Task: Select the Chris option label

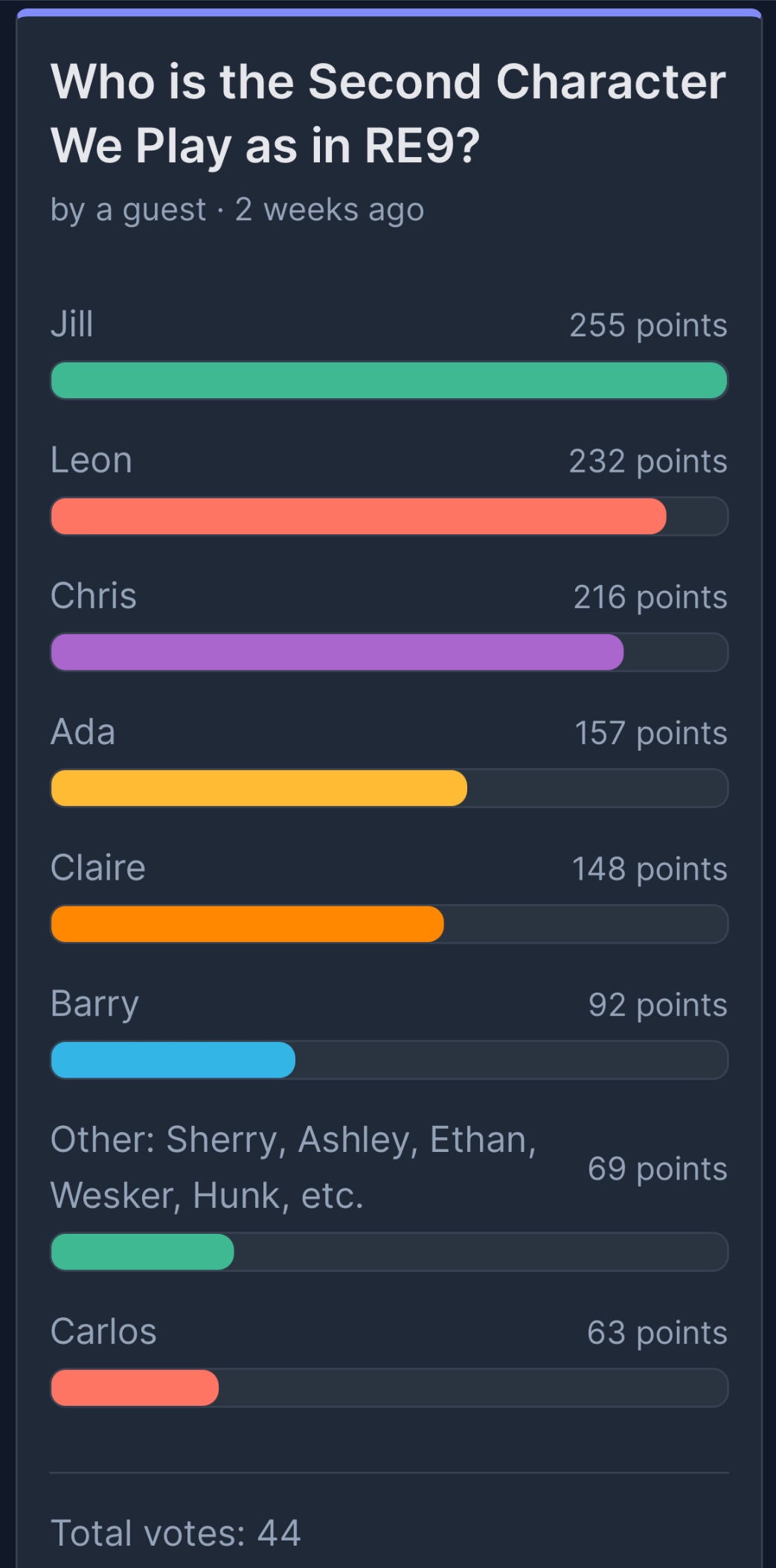Action: click(94, 596)
